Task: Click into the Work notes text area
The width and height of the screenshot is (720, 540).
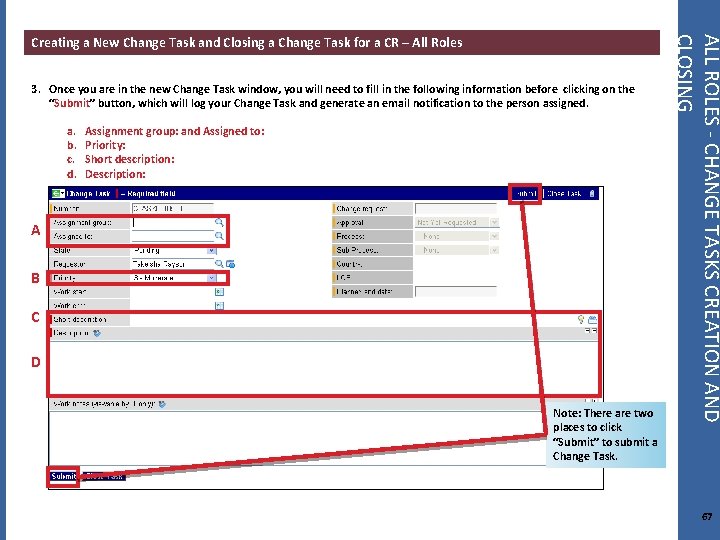Action: click(298, 439)
